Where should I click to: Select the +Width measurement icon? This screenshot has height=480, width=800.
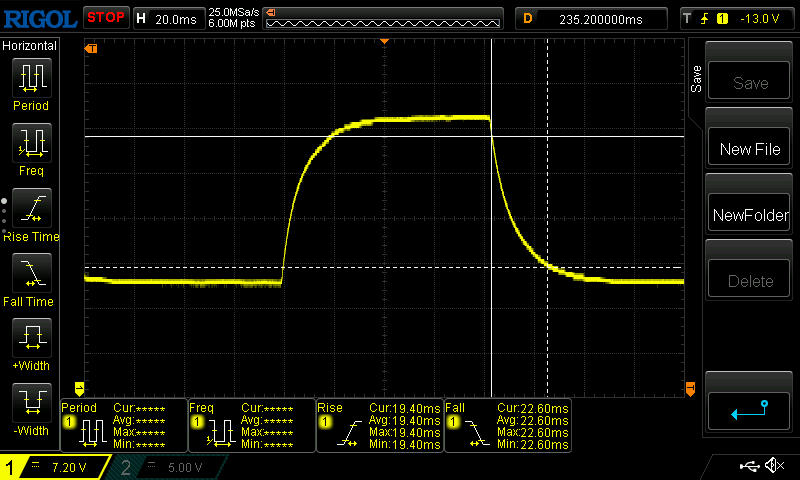pyautogui.click(x=31, y=338)
